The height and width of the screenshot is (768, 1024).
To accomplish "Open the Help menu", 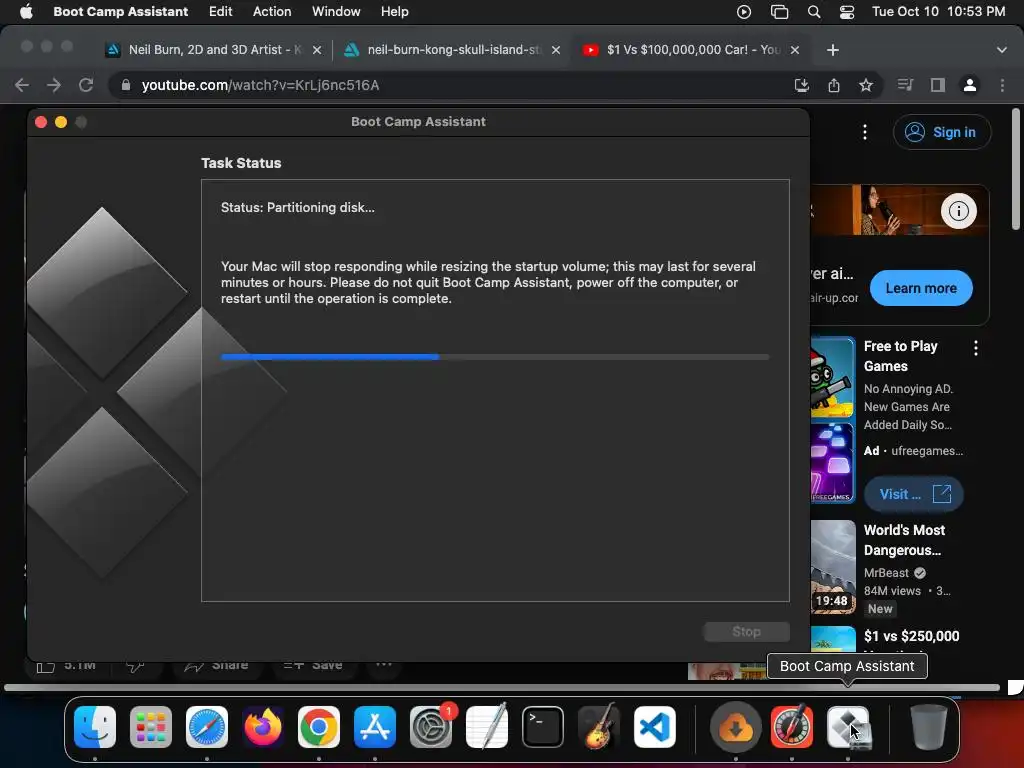I will tap(394, 12).
